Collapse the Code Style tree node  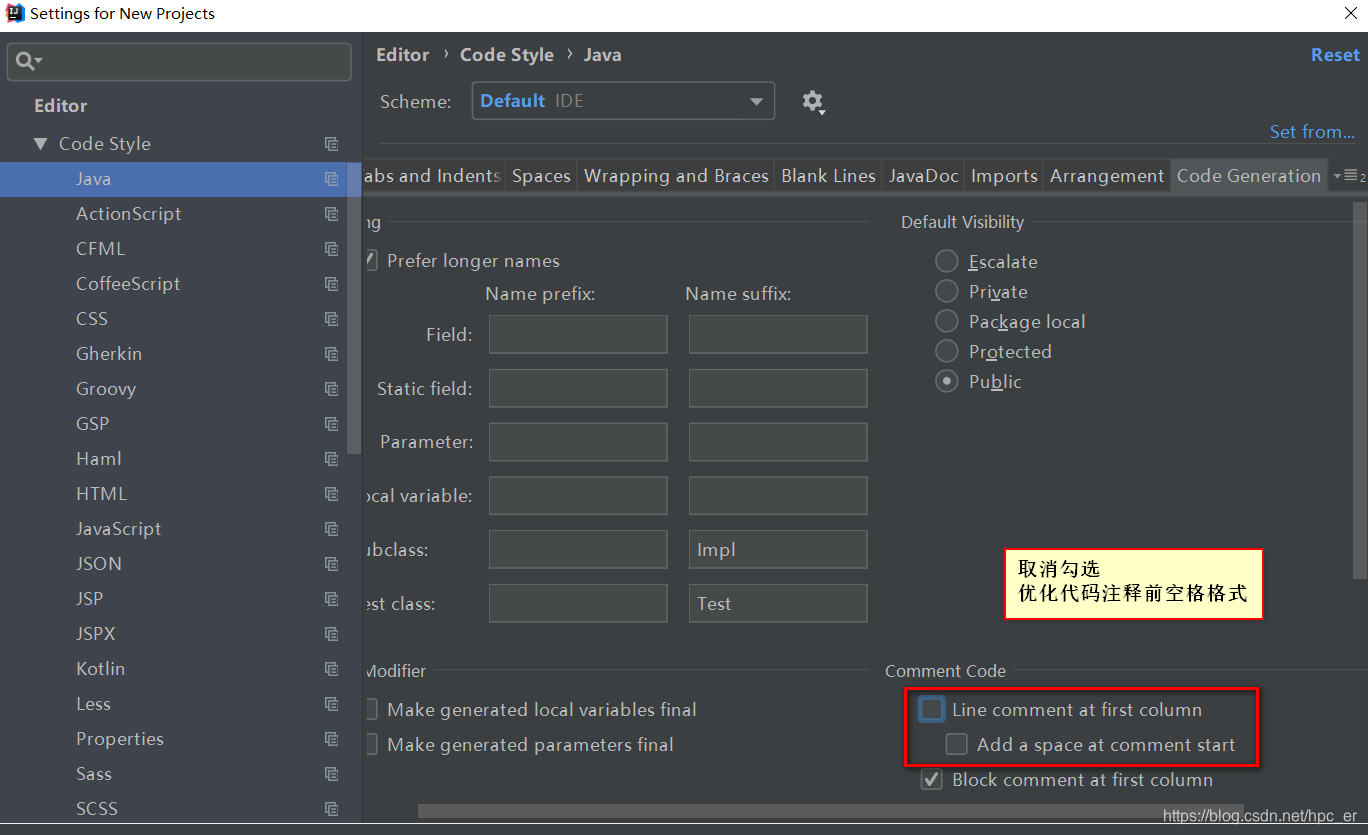coord(40,144)
